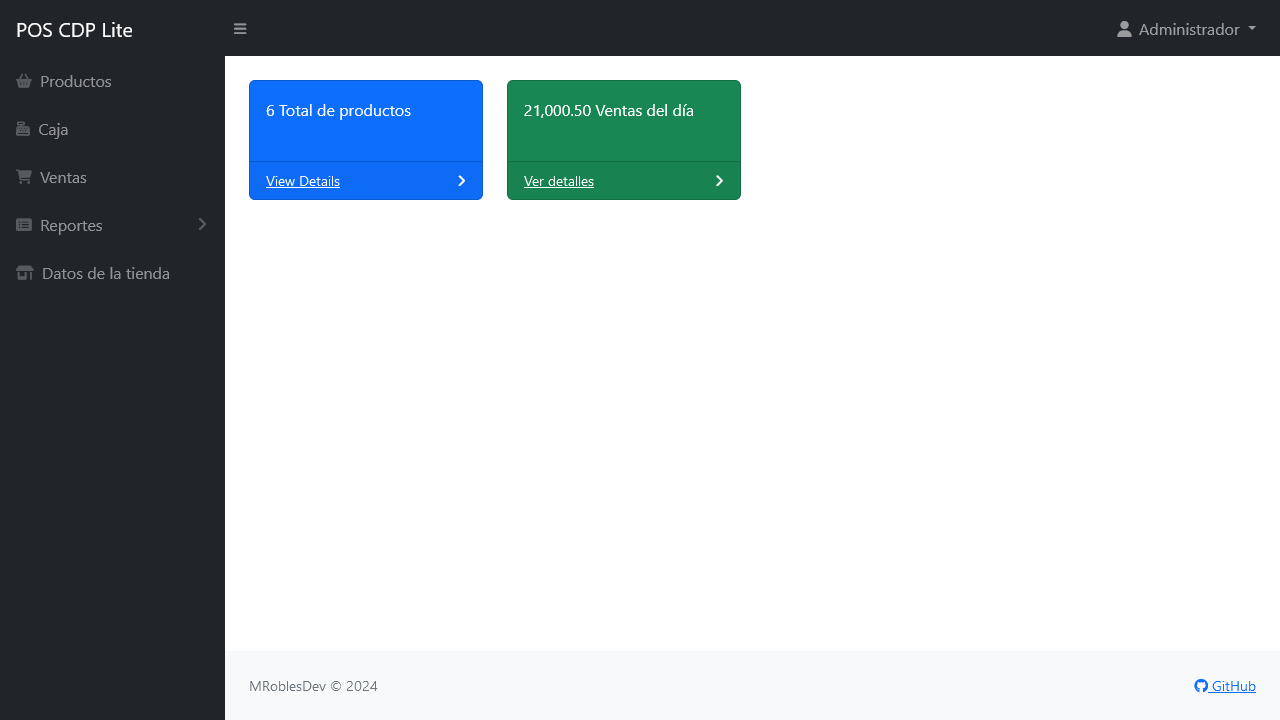Toggle the sidebar with the hamburger icon

coord(240,29)
